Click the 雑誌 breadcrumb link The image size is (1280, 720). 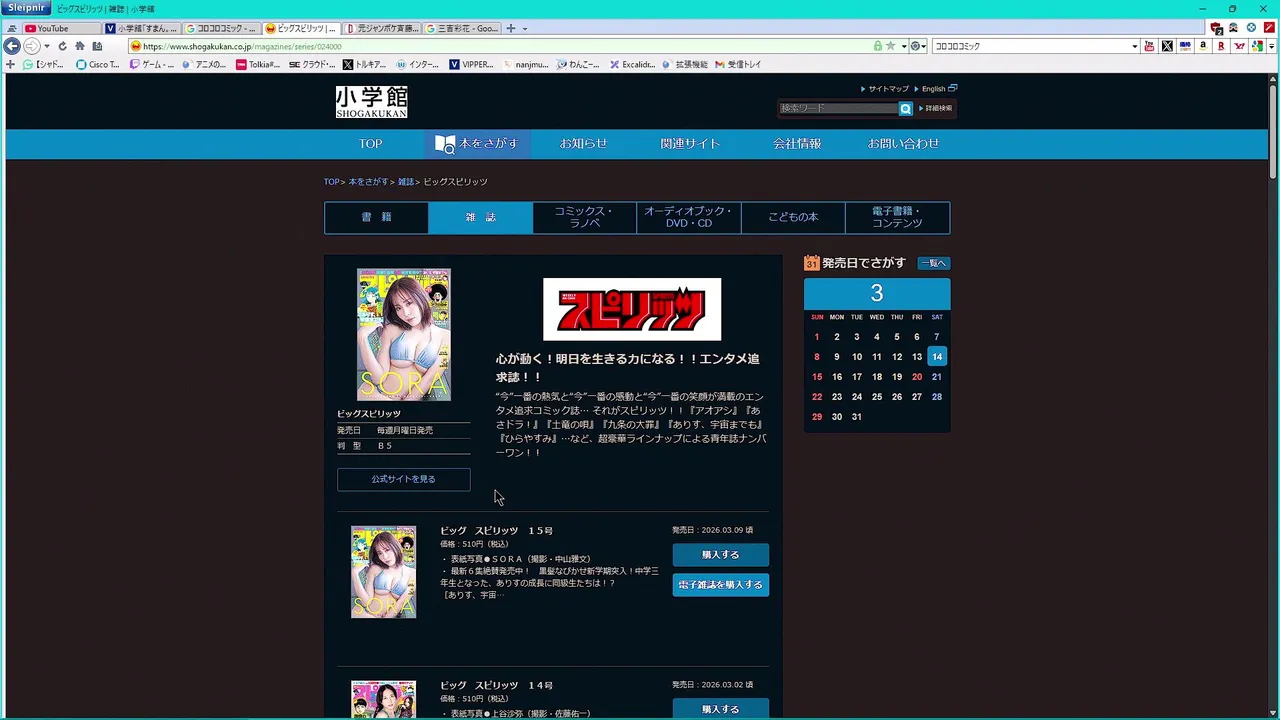click(405, 182)
